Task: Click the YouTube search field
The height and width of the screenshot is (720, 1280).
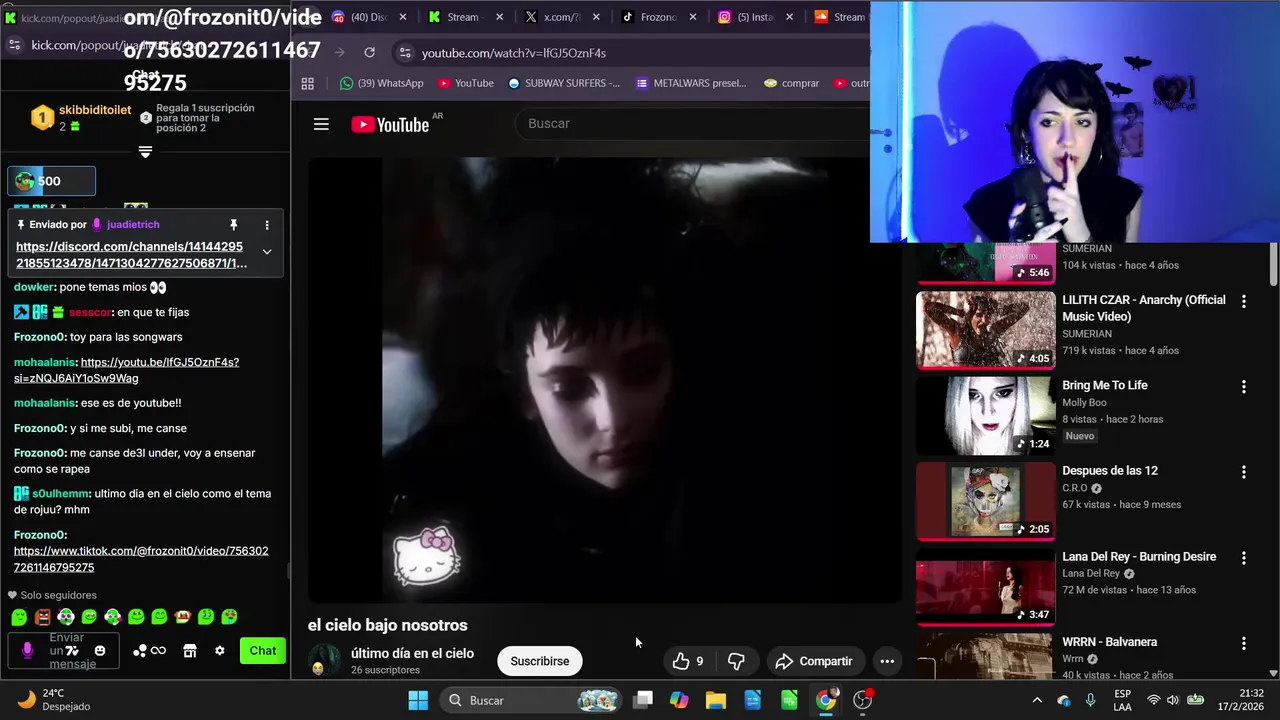Action: coord(690,123)
